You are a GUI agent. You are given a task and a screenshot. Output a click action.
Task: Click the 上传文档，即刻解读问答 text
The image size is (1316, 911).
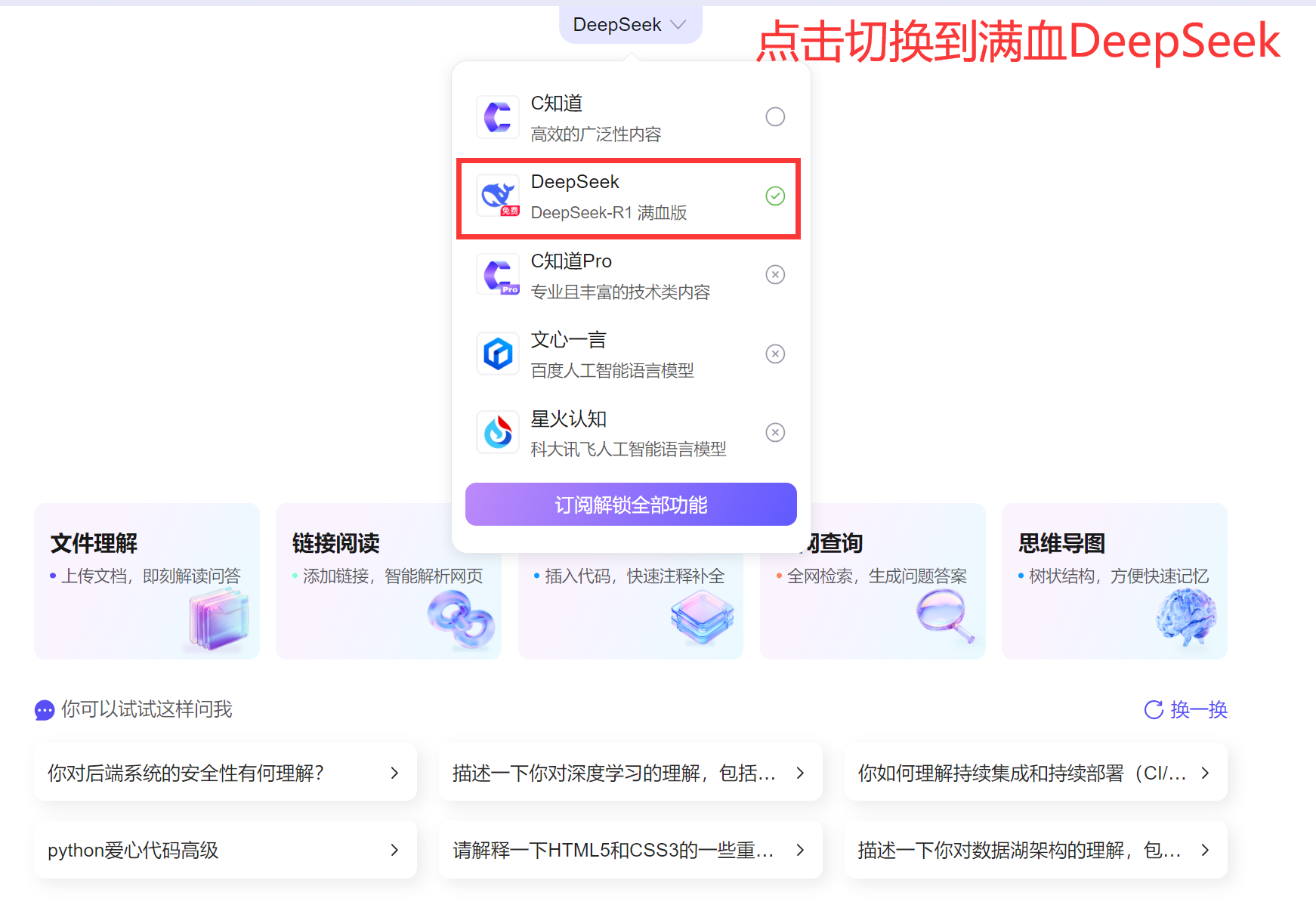pyautogui.click(x=151, y=576)
